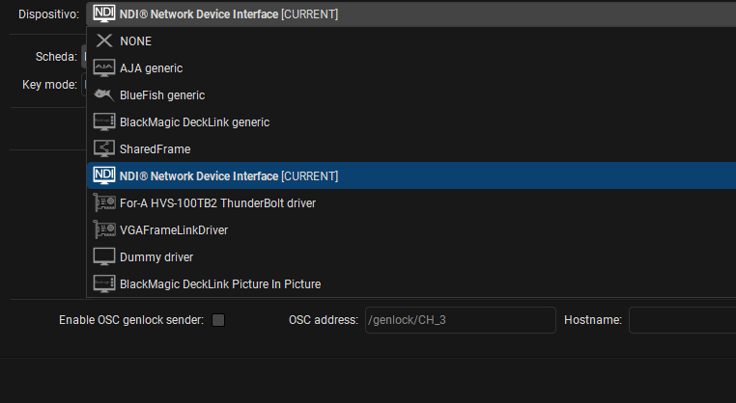
Task: Click the VGAFrameLinkDriver card icon
Action: (x=104, y=230)
